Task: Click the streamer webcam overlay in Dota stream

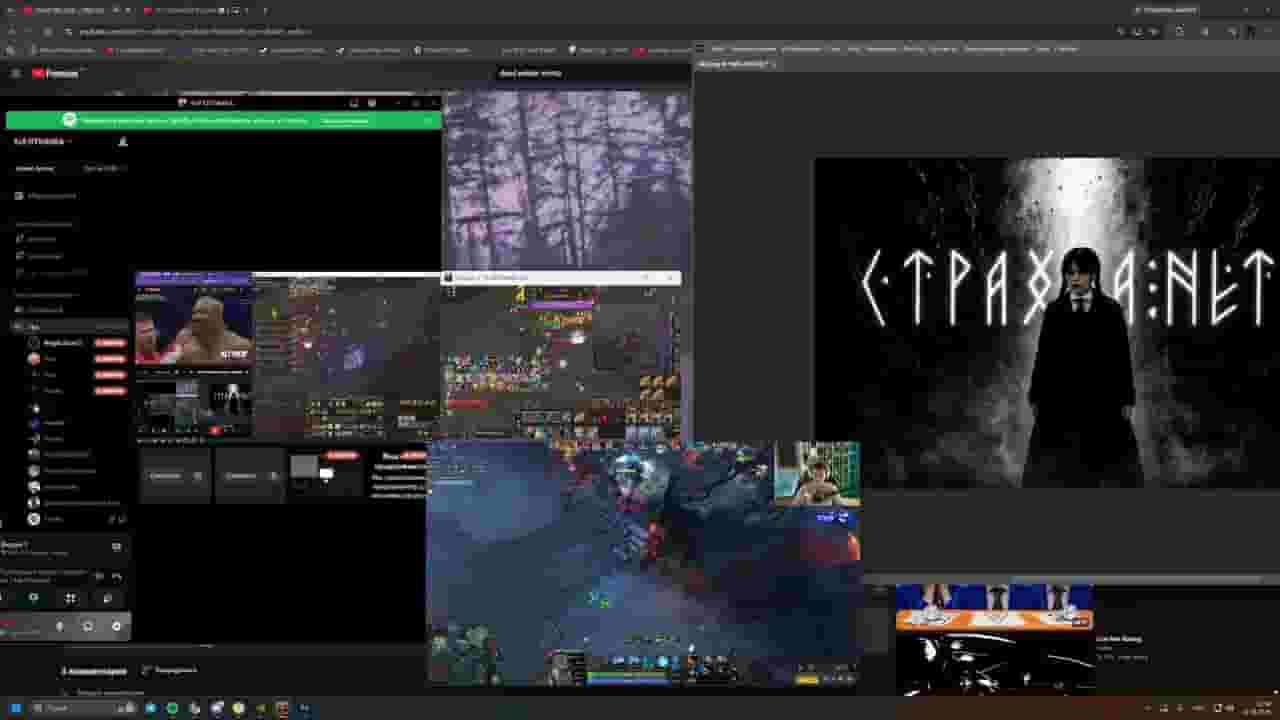Action: point(817,474)
